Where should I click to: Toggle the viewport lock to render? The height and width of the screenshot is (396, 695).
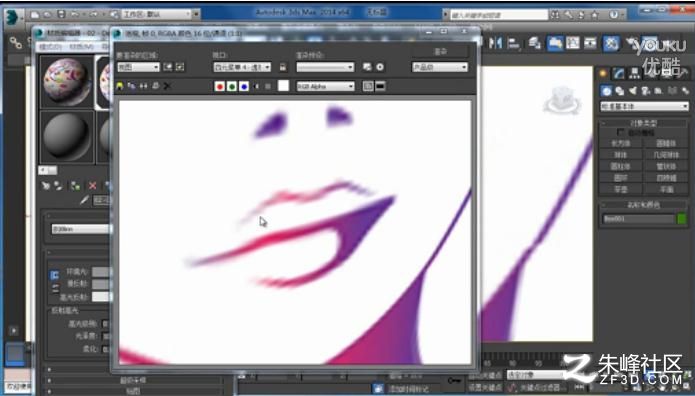tap(283, 67)
